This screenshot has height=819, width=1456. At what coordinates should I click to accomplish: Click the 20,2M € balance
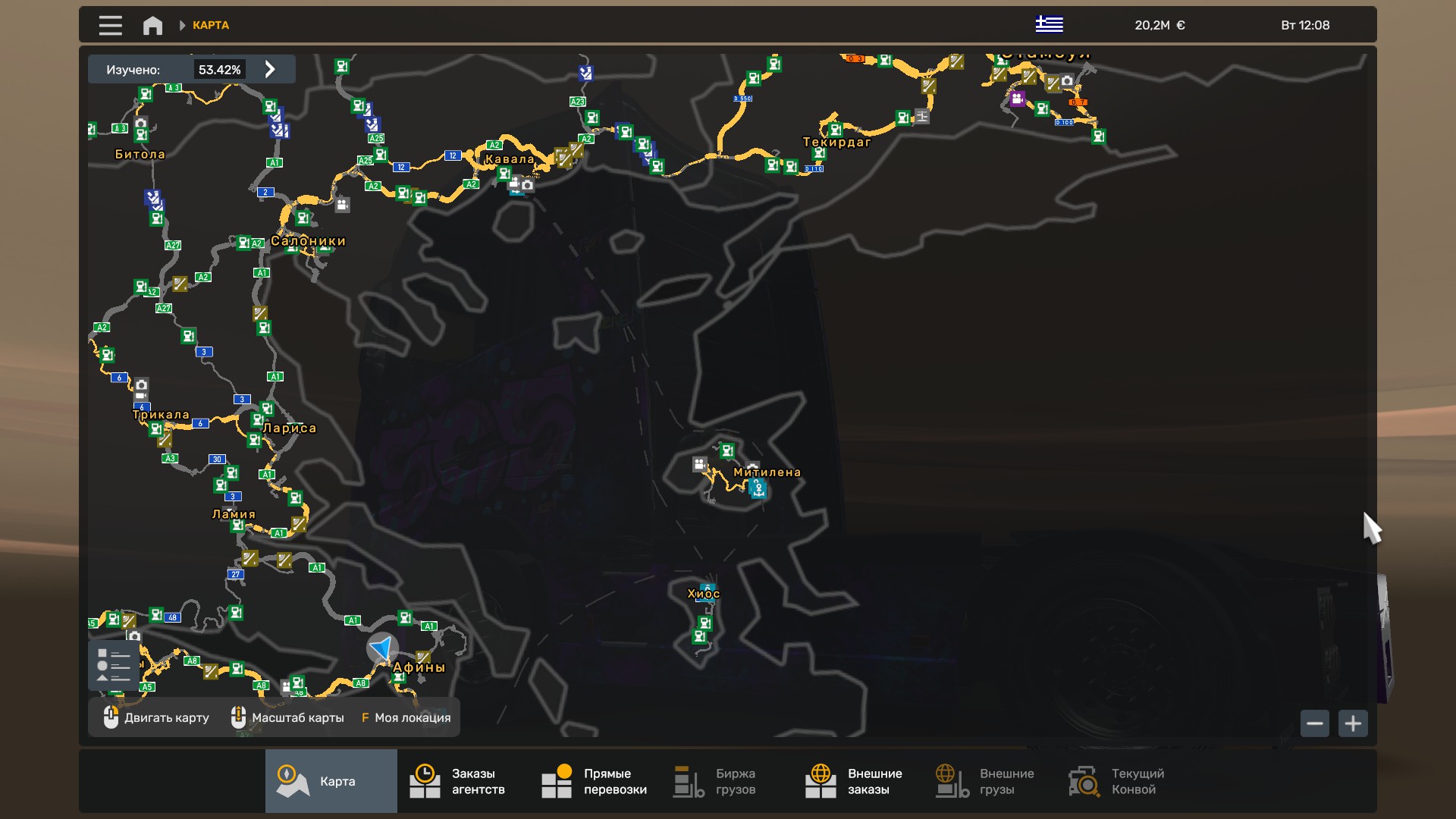1159,25
